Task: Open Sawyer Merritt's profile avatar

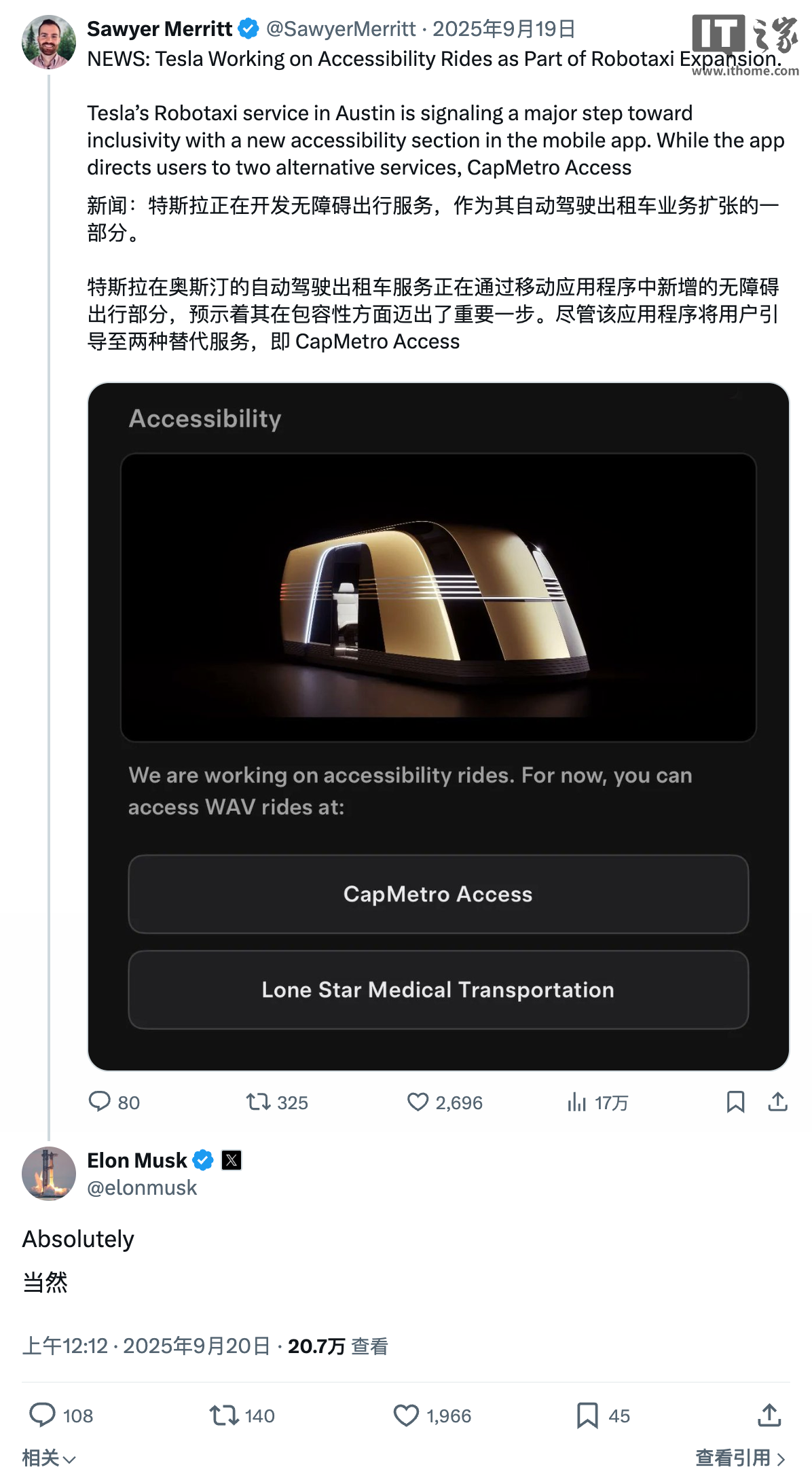Action: tap(48, 42)
